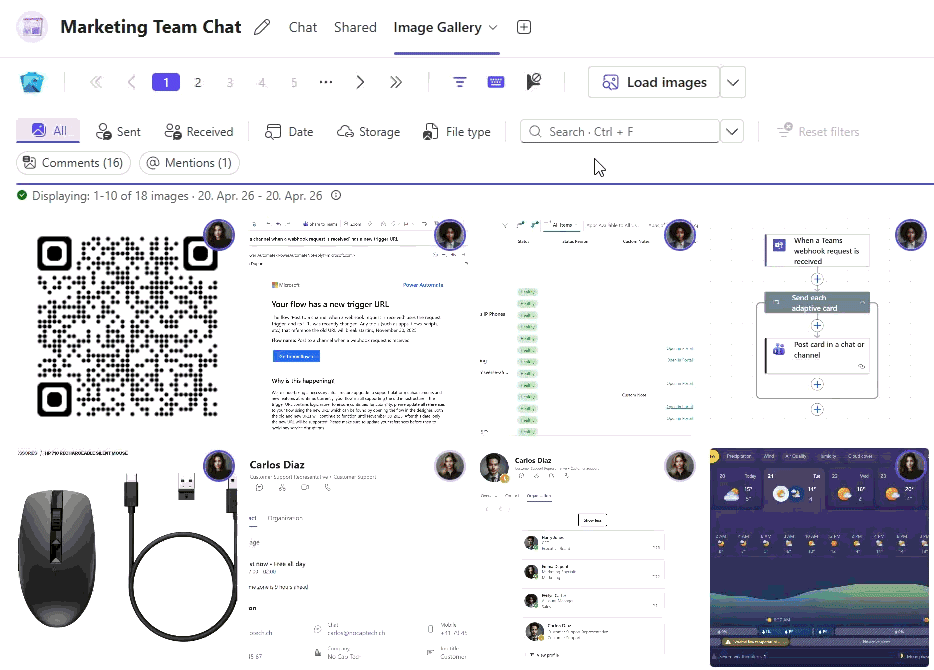Filter by Received images
Viewport: 934px width, 670px height.
199,132
